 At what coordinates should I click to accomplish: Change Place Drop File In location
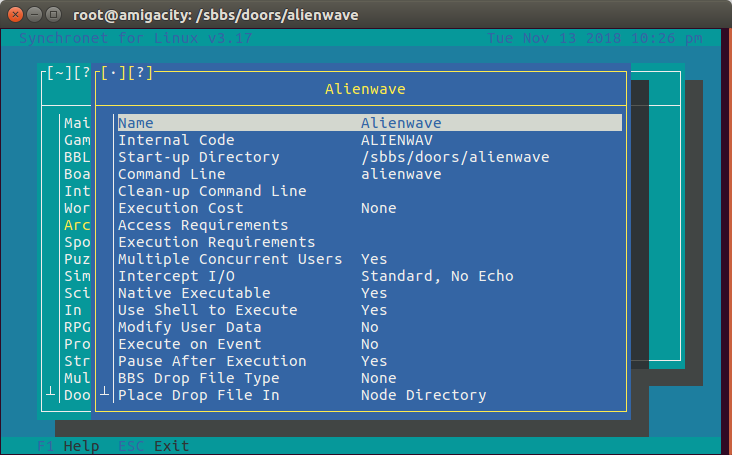point(370,395)
